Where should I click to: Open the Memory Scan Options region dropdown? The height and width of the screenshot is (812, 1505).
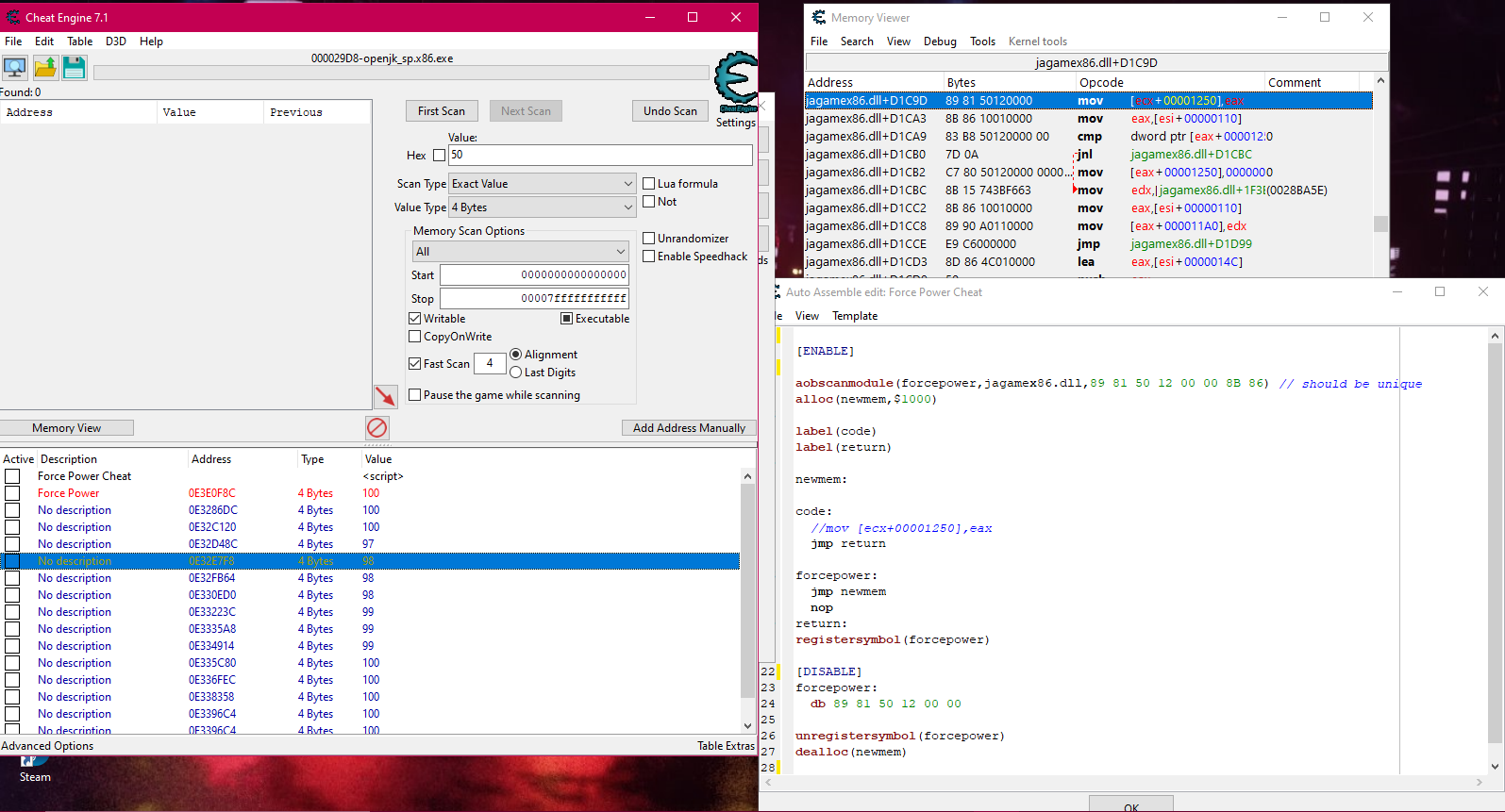[520, 252]
